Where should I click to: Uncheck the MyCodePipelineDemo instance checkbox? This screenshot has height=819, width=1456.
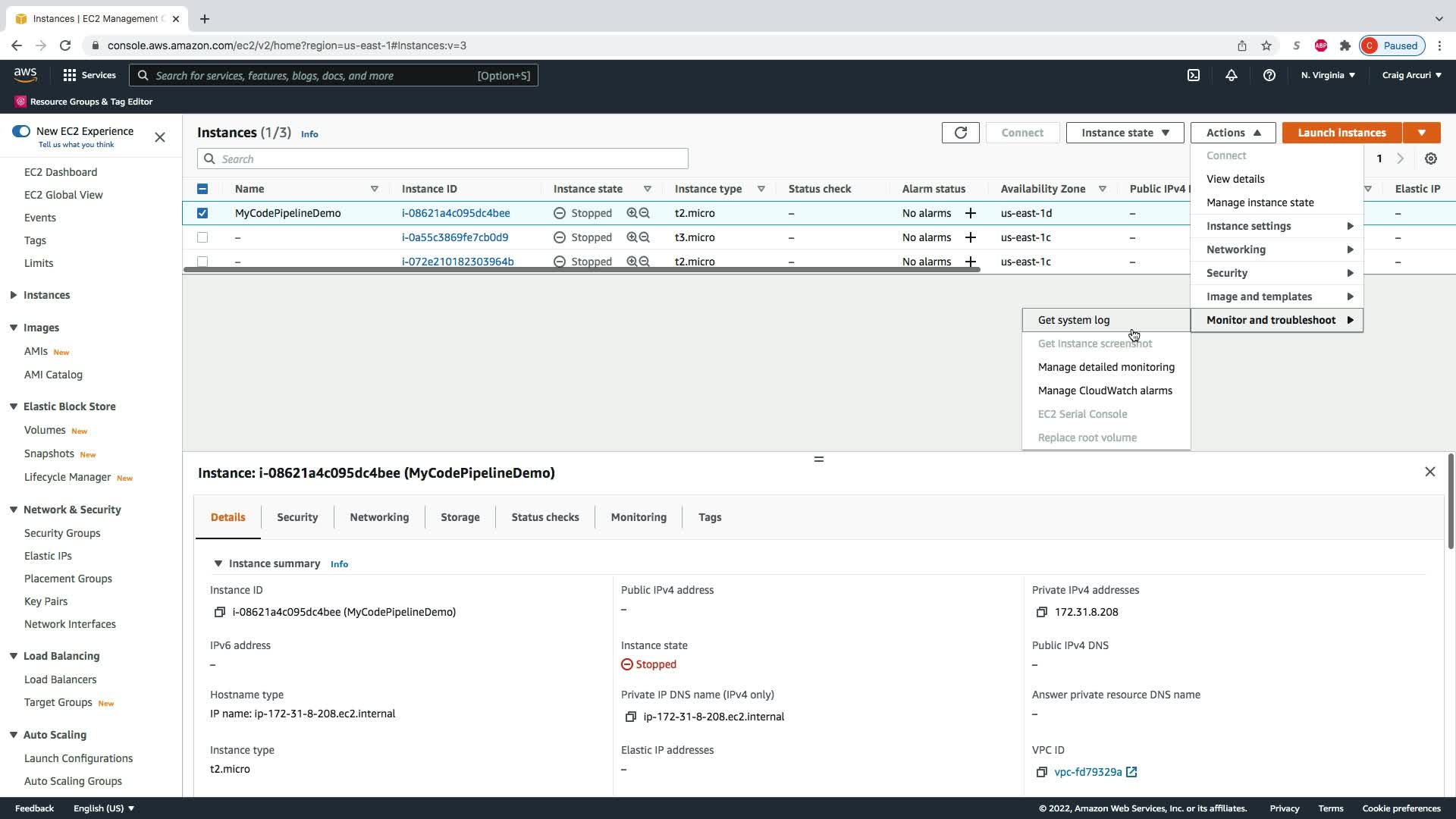[202, 213]
